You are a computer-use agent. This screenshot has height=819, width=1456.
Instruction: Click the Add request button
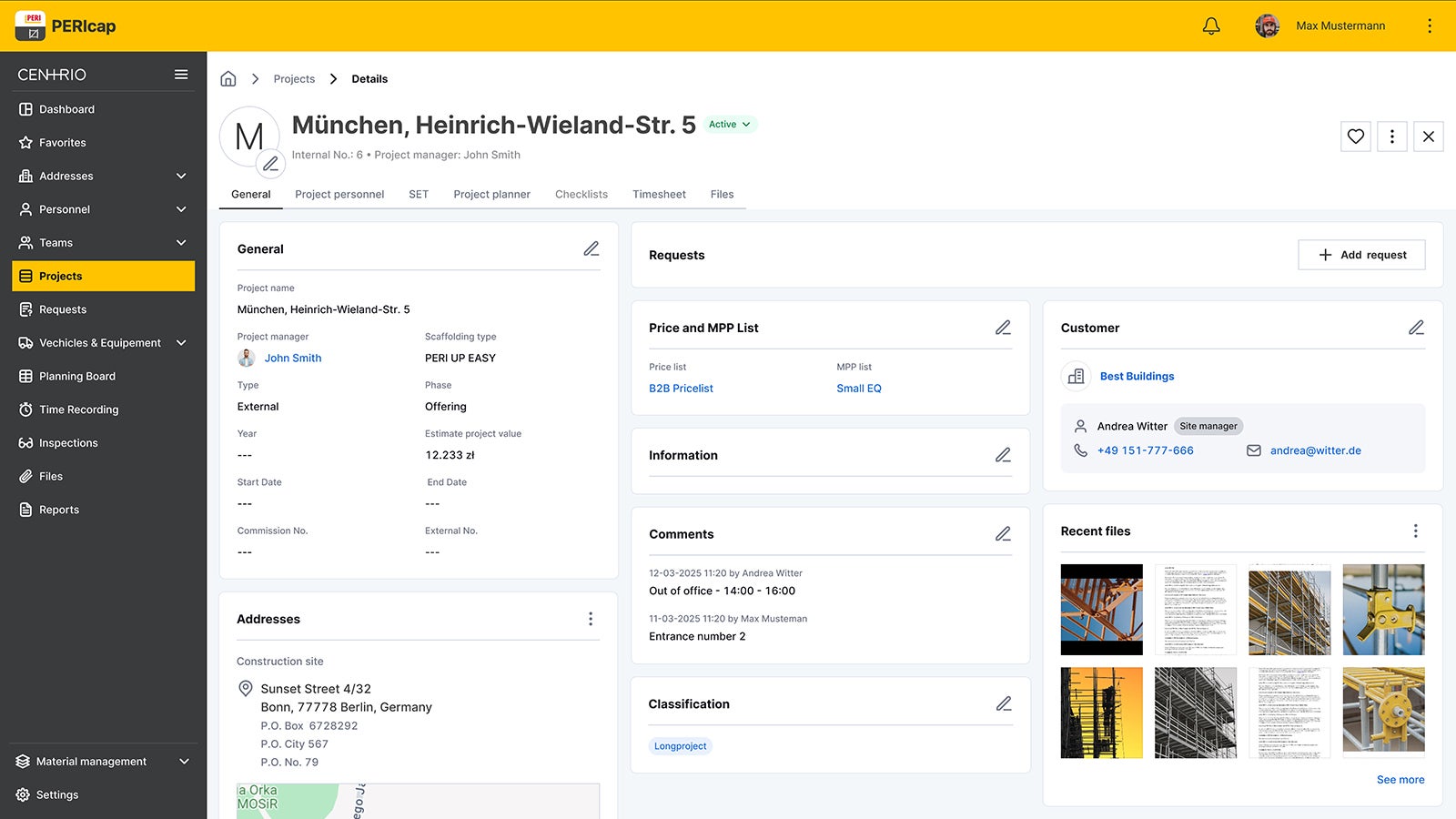(x=1361, y=255)
